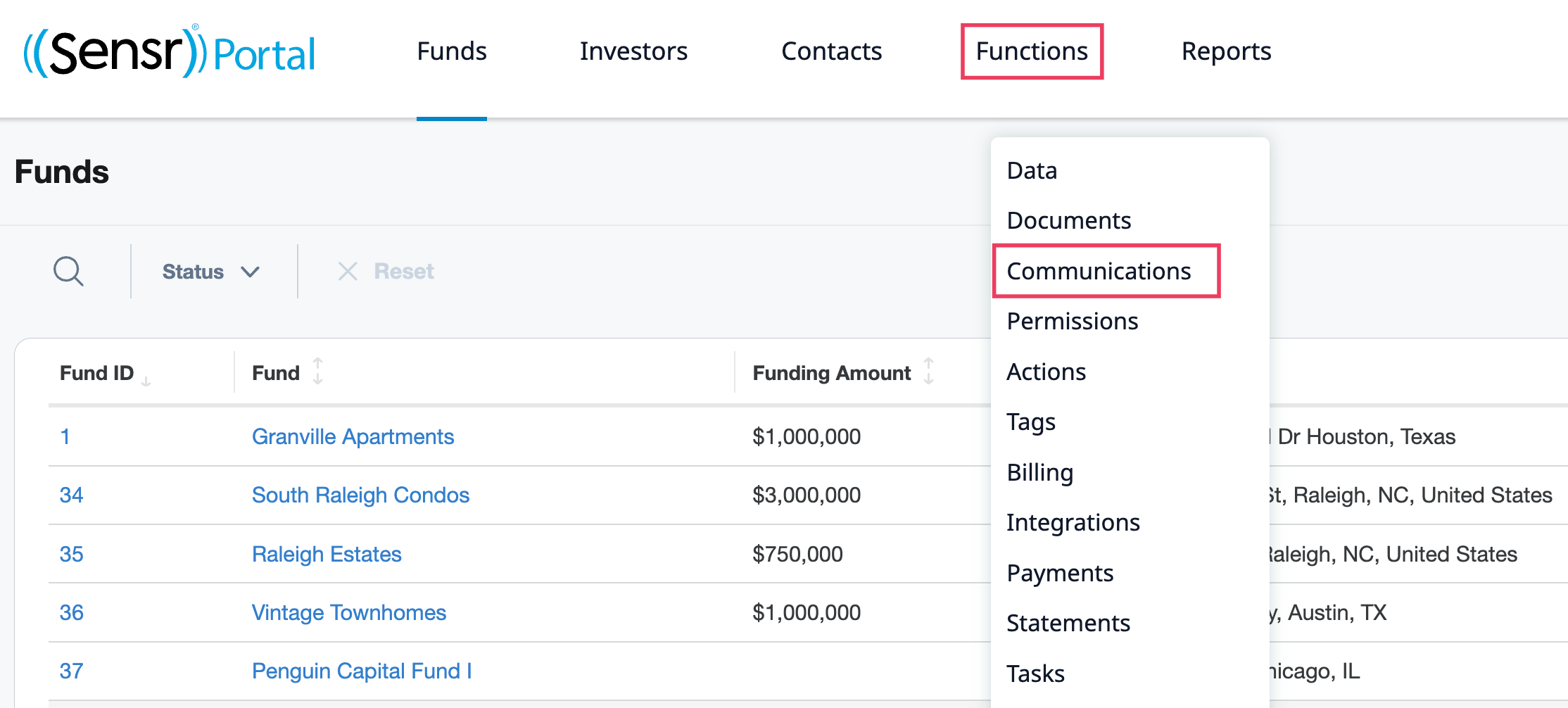Viewport: 1568px width, 708px height.
Task: Click the Reset filter button
Action: point(403,272)
